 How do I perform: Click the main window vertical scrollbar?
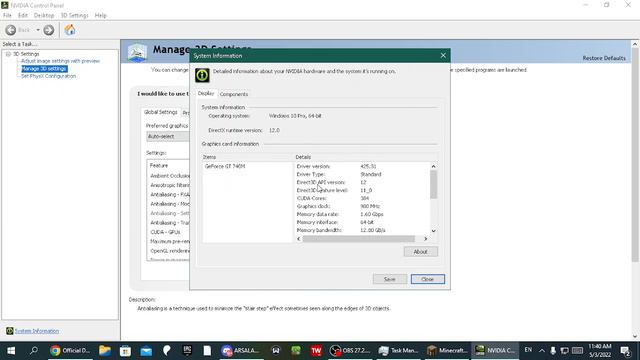pos(634,155)
